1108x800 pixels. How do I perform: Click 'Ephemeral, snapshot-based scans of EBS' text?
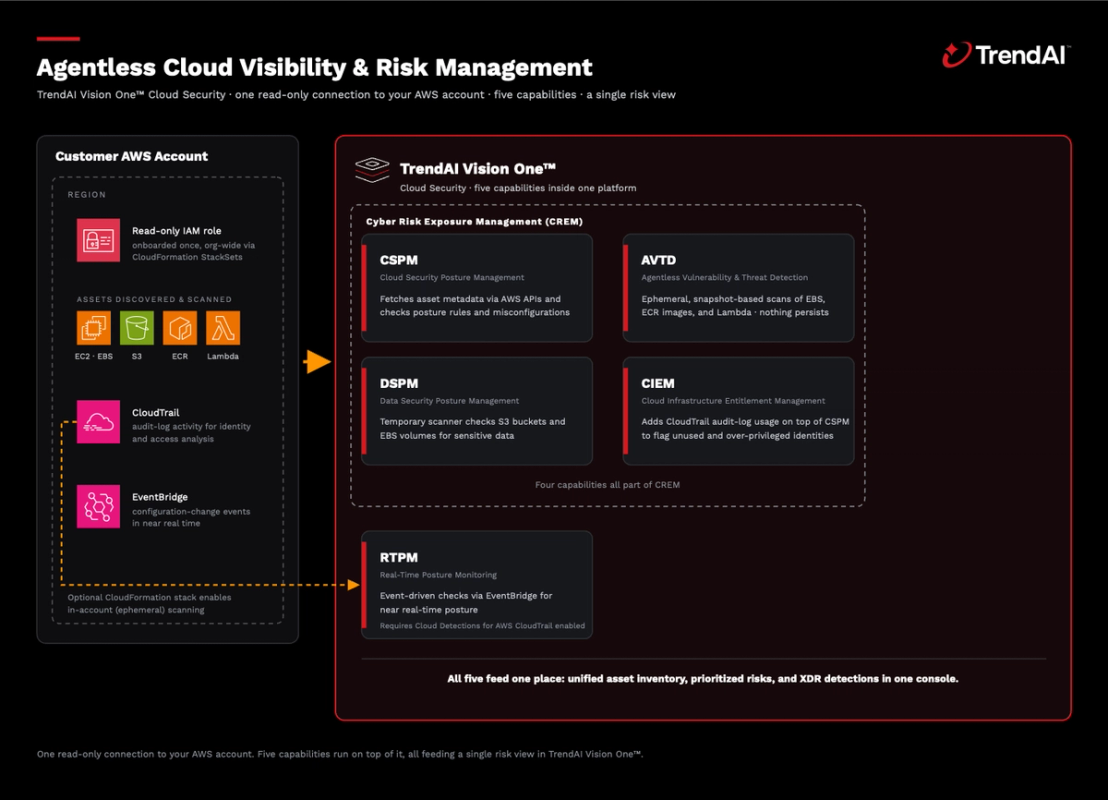733,299
